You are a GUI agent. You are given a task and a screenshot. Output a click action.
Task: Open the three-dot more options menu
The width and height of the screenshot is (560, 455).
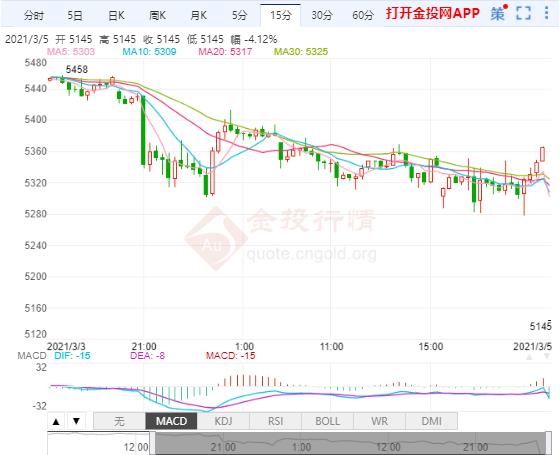[x=546, y=13]
